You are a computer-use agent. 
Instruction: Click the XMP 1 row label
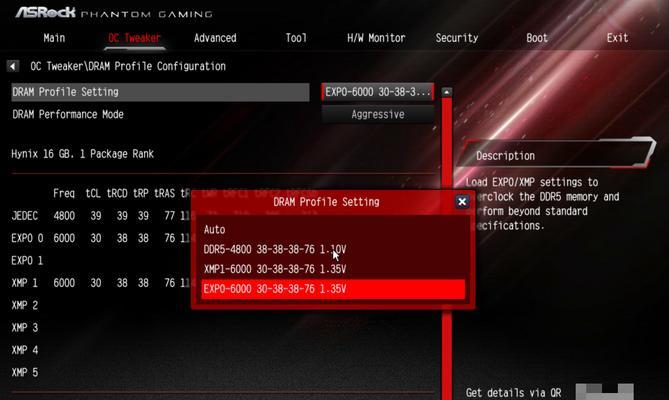[24, 283]
